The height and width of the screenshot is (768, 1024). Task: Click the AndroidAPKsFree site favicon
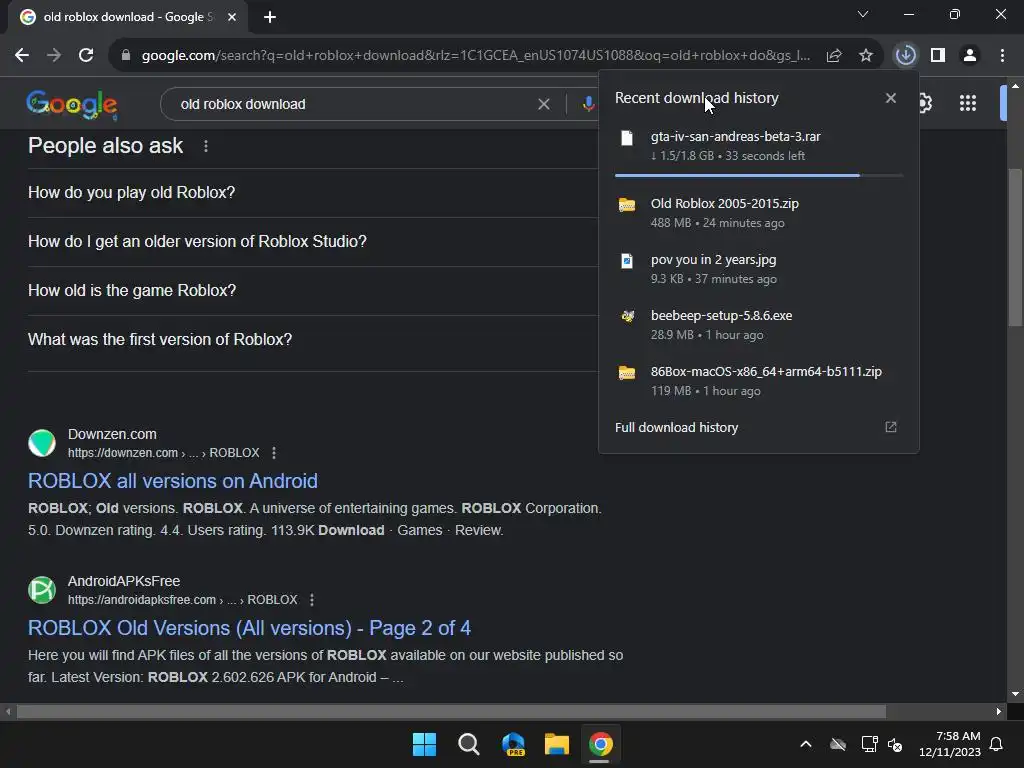[x=42, y=590]
